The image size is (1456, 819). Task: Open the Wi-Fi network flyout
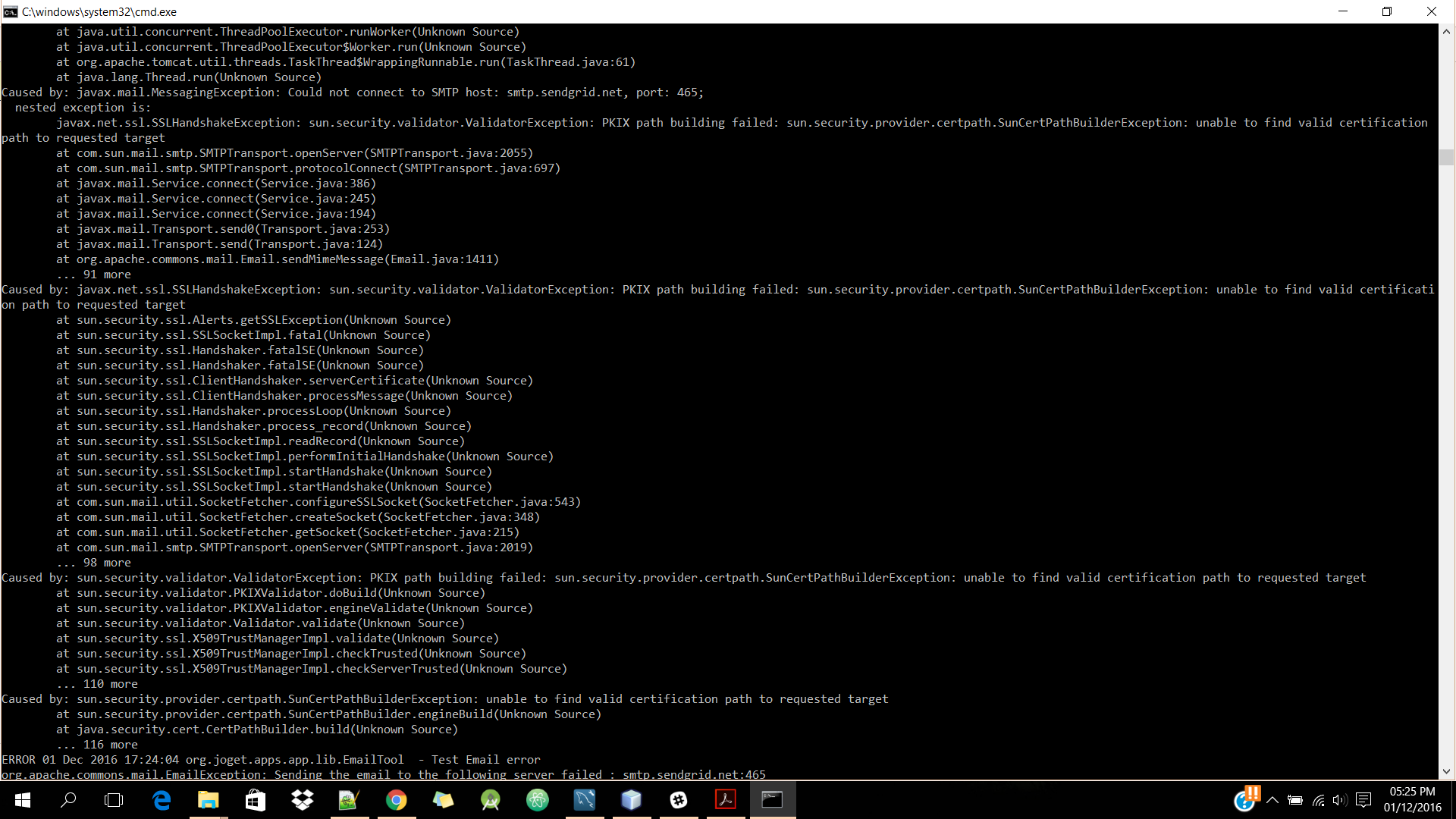point(1319,800)
